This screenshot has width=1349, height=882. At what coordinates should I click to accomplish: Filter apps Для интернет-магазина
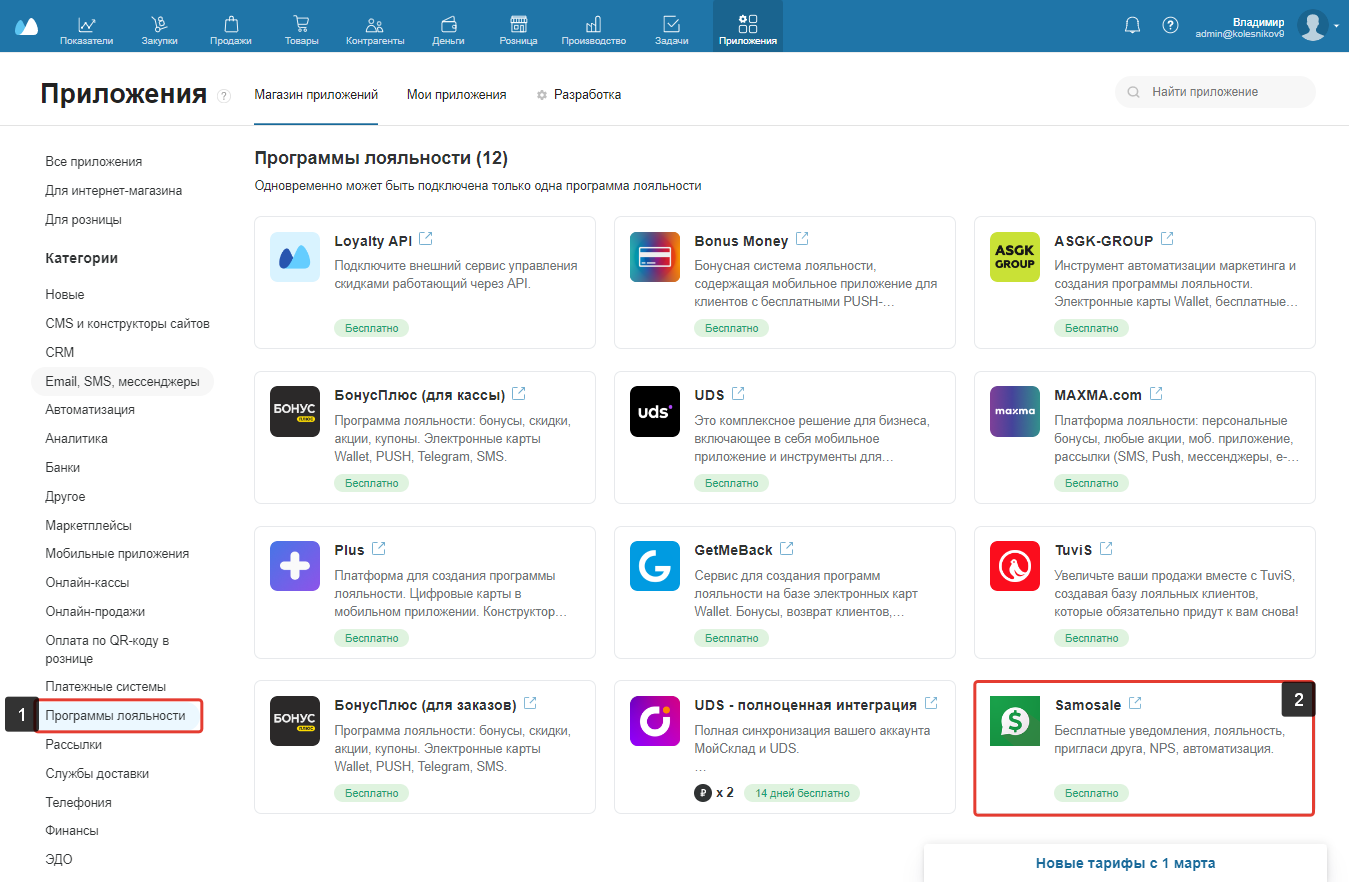click(114, 190)
